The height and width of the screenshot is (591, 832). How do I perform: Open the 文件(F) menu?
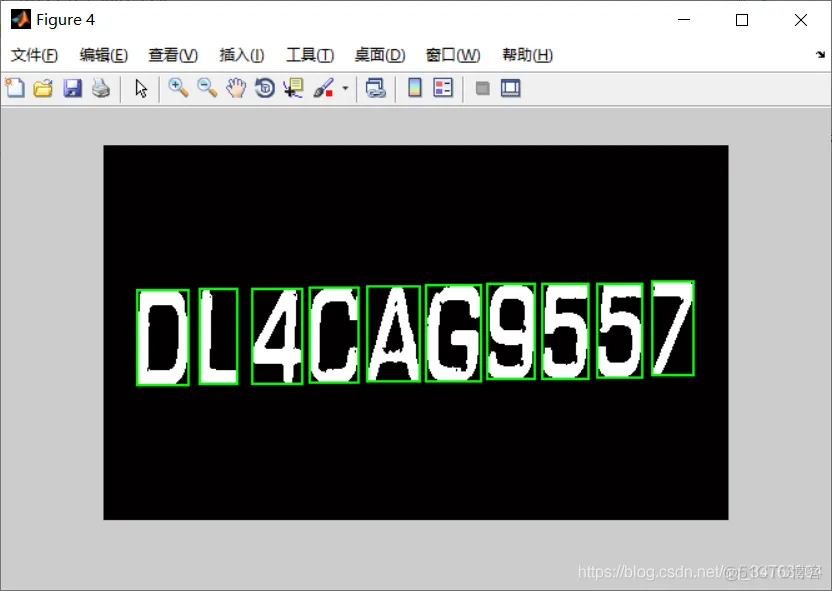coord(34,55)
